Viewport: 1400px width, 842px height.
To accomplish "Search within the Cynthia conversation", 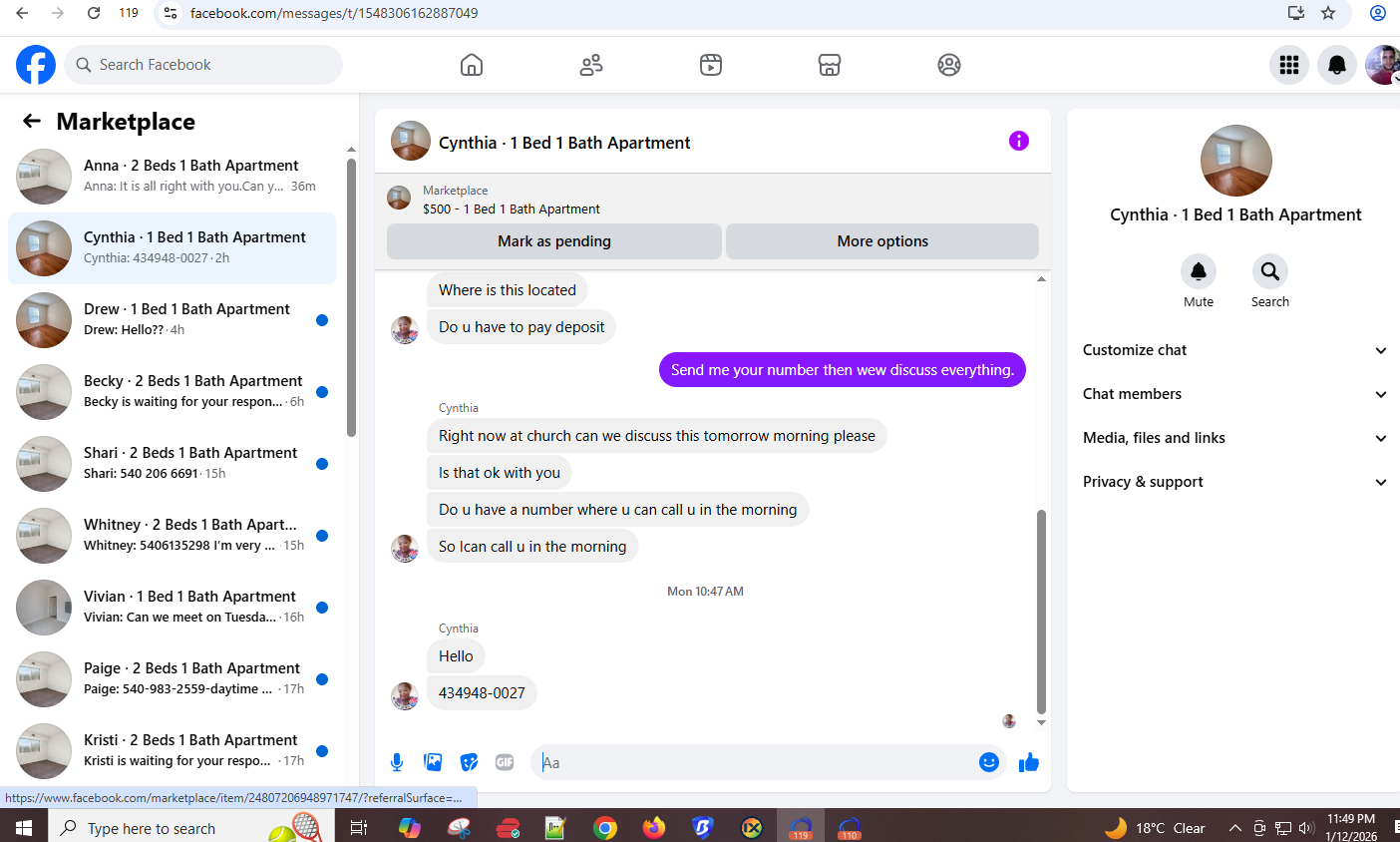I will 1270,271.
